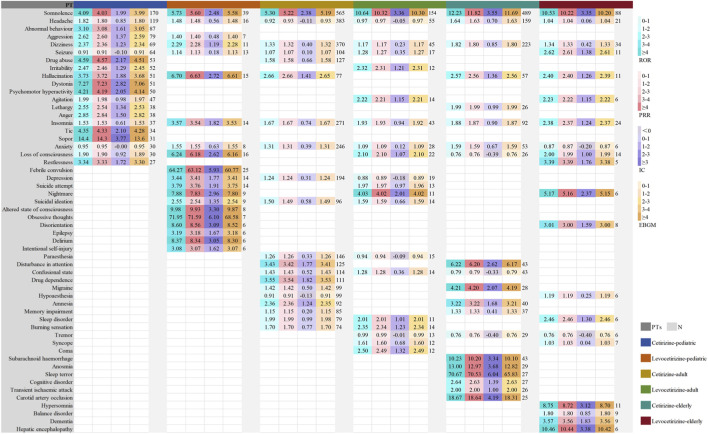This screenshot has height=434, width=708.
Task: Click the 64.27 cell in Febrile convulsion row
Action: point(176,170)
